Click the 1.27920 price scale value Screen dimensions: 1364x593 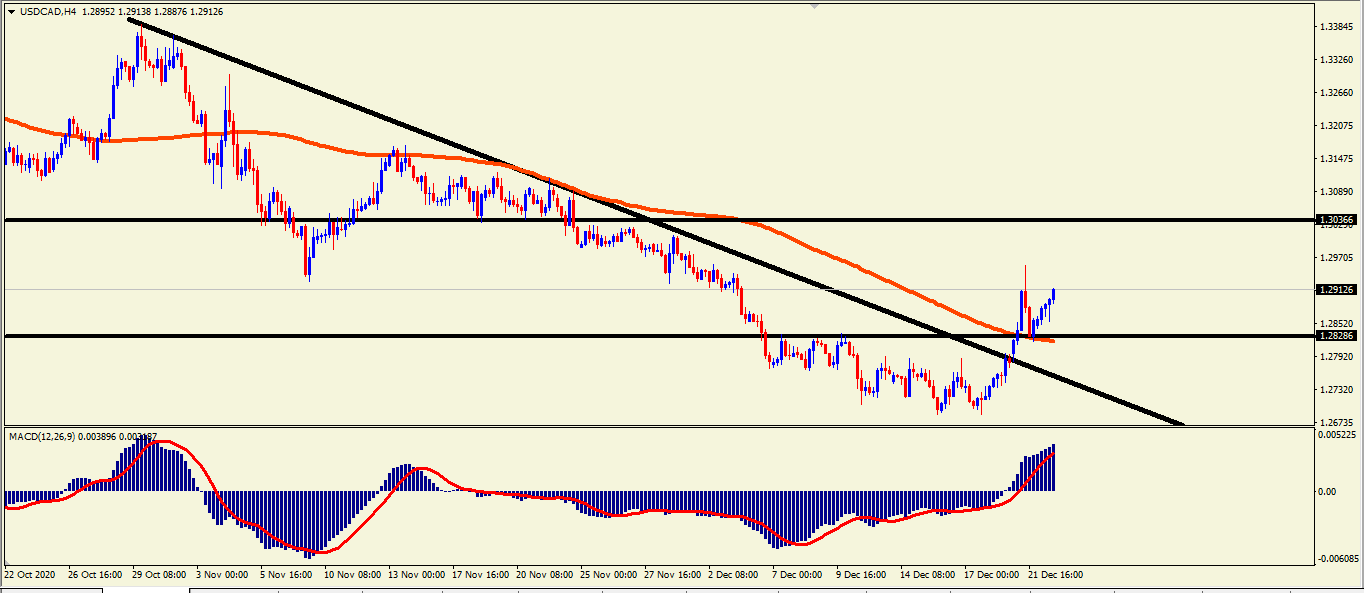coord(1337,356)
